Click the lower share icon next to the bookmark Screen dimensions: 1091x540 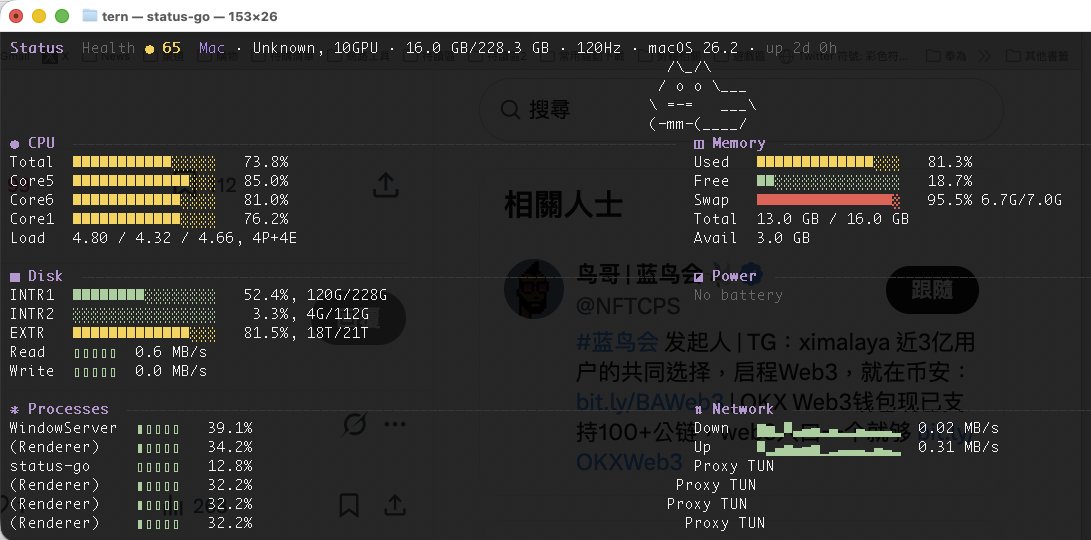(x=395, y=505)
